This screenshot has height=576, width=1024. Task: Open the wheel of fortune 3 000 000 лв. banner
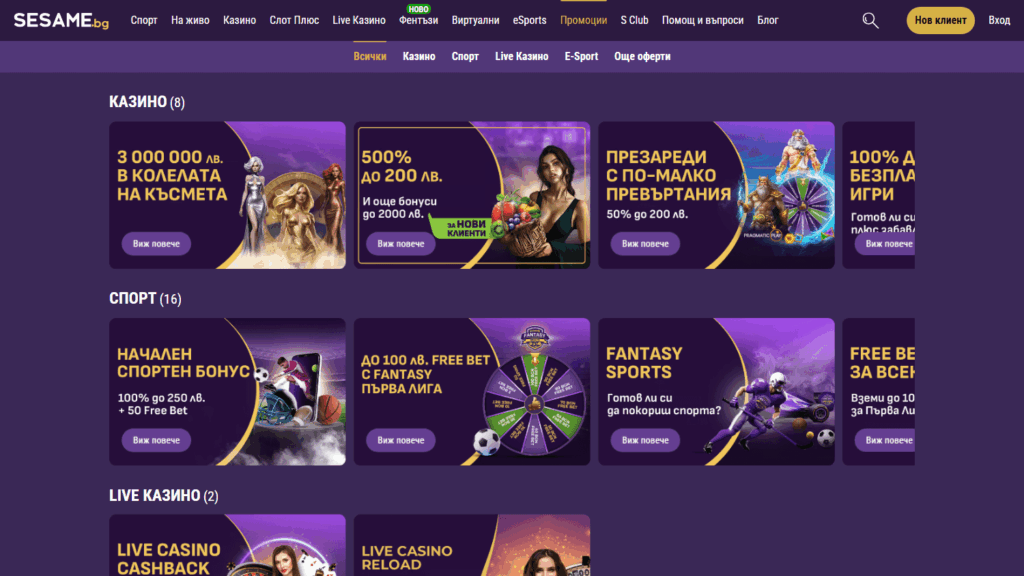coord(227,195)
